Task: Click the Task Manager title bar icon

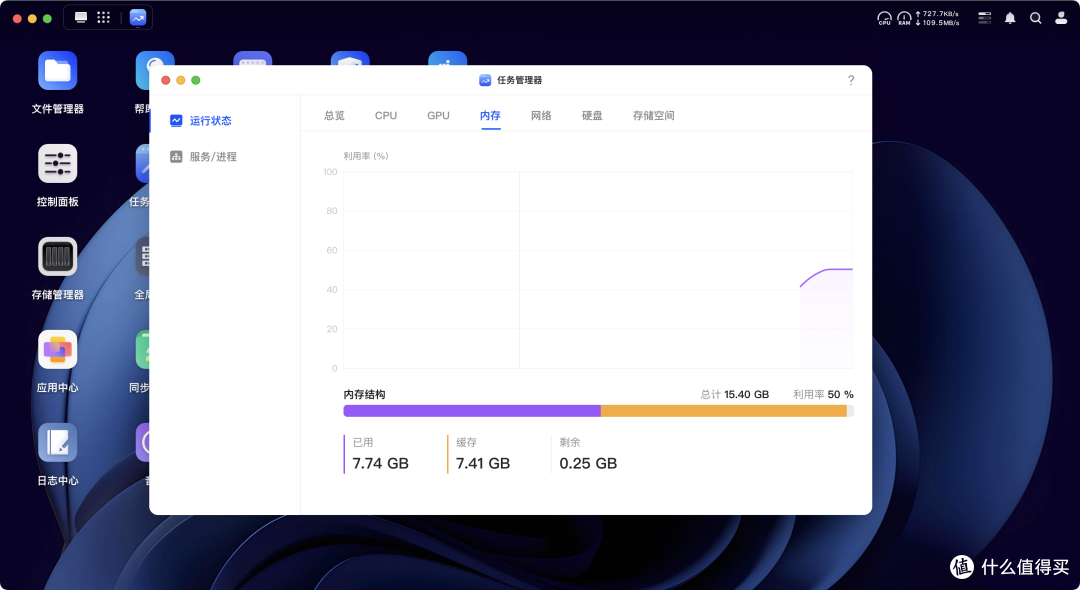Action: coord(485,80)
